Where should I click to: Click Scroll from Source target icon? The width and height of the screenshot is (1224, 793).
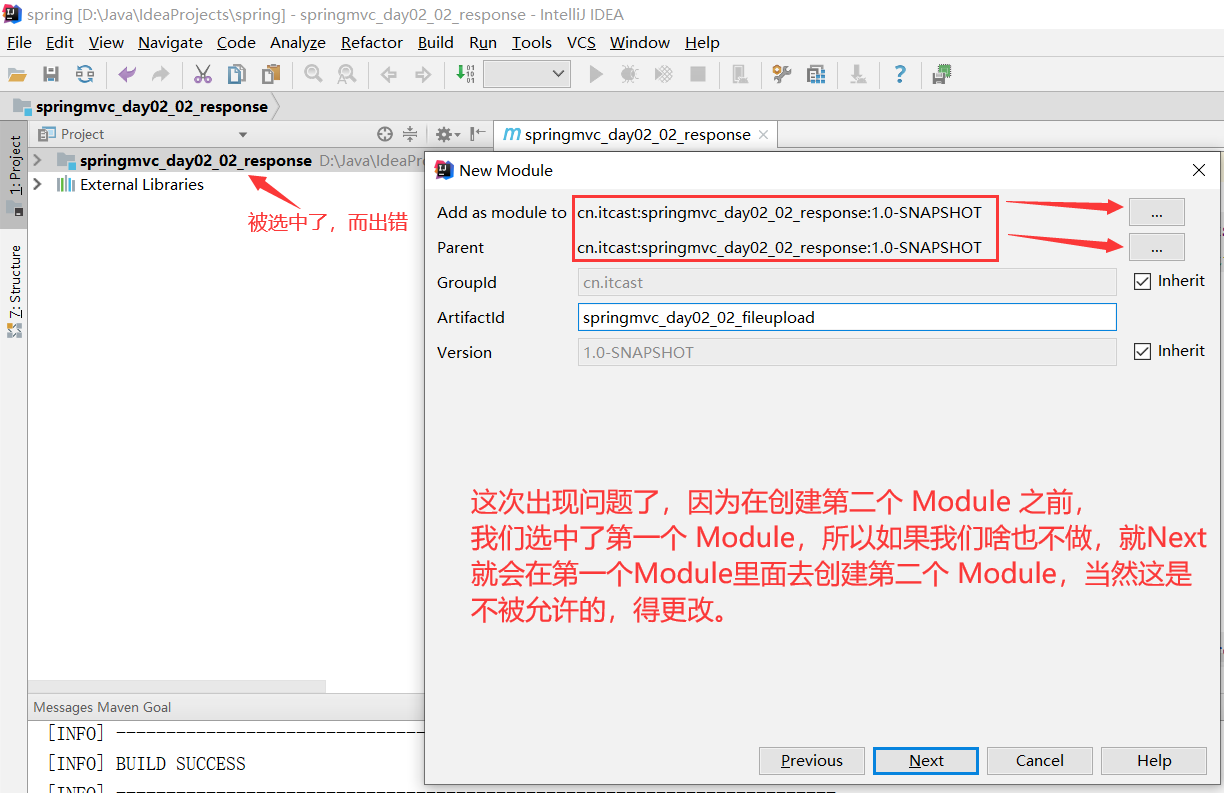[385, 134]
